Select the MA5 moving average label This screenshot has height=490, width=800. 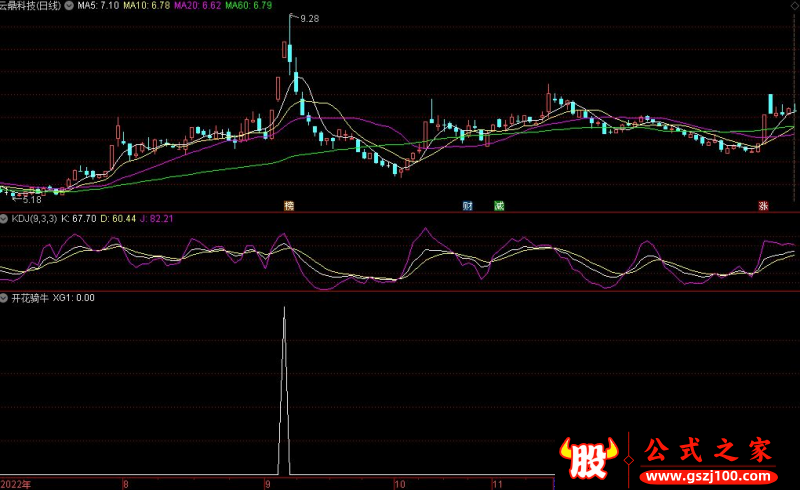(98, 6)
